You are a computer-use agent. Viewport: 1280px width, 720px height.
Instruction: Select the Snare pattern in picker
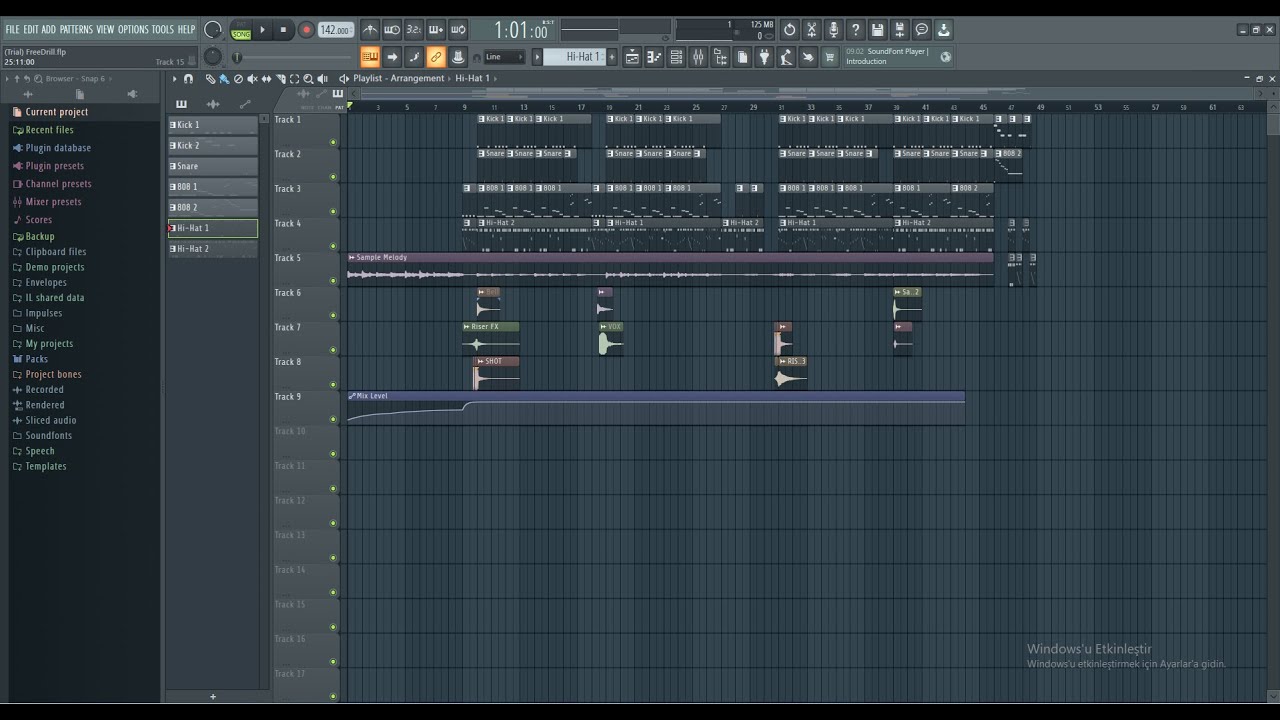[x=213, y=166]
